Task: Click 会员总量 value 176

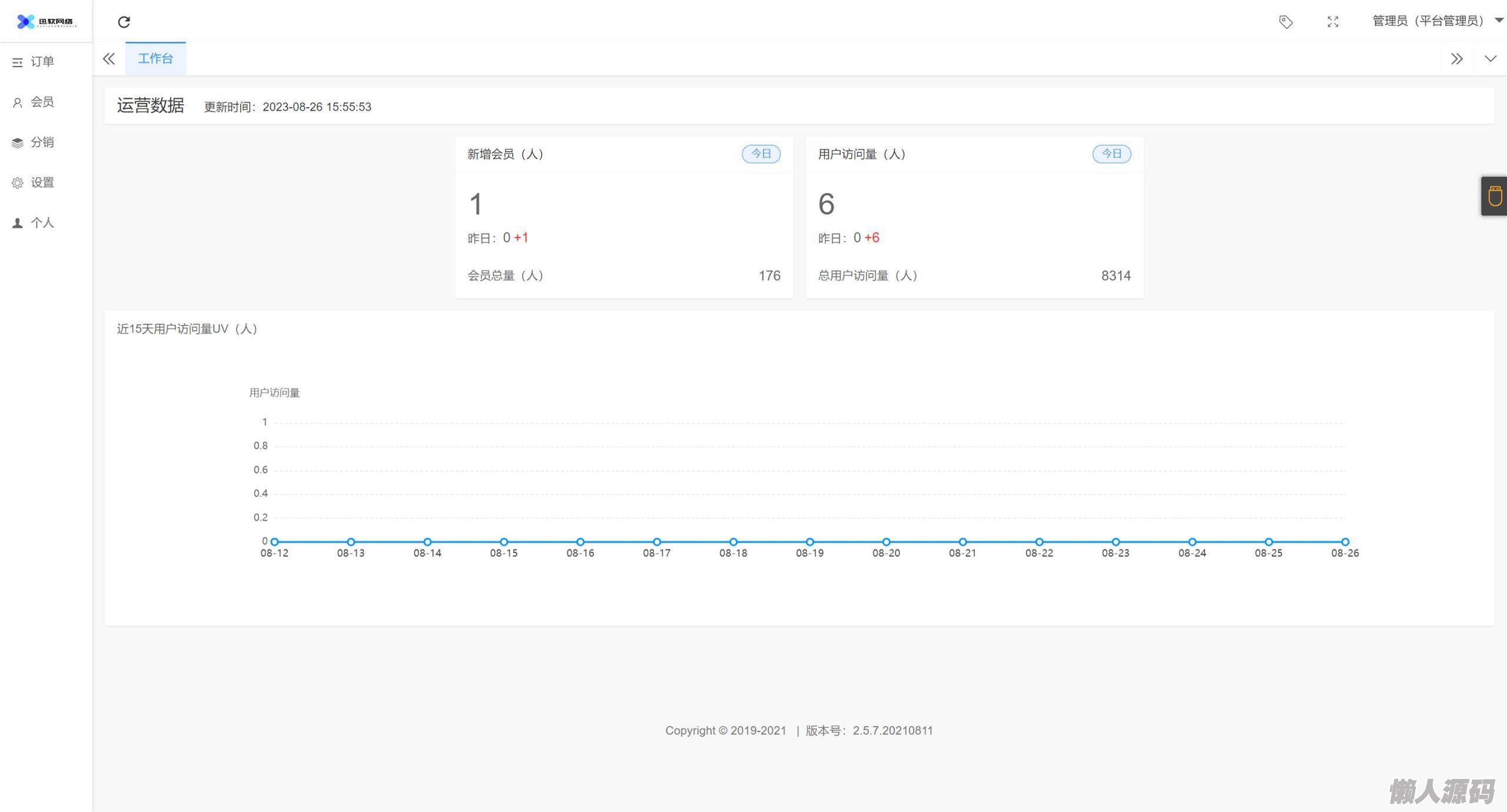Action: 769,275
